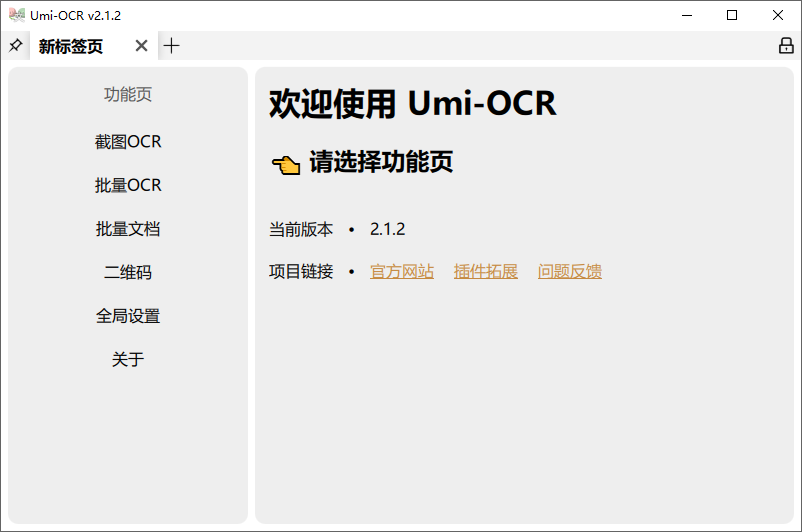The image size is (802, 532).
Task: Open the 关于 page
Action: (128, 359)
